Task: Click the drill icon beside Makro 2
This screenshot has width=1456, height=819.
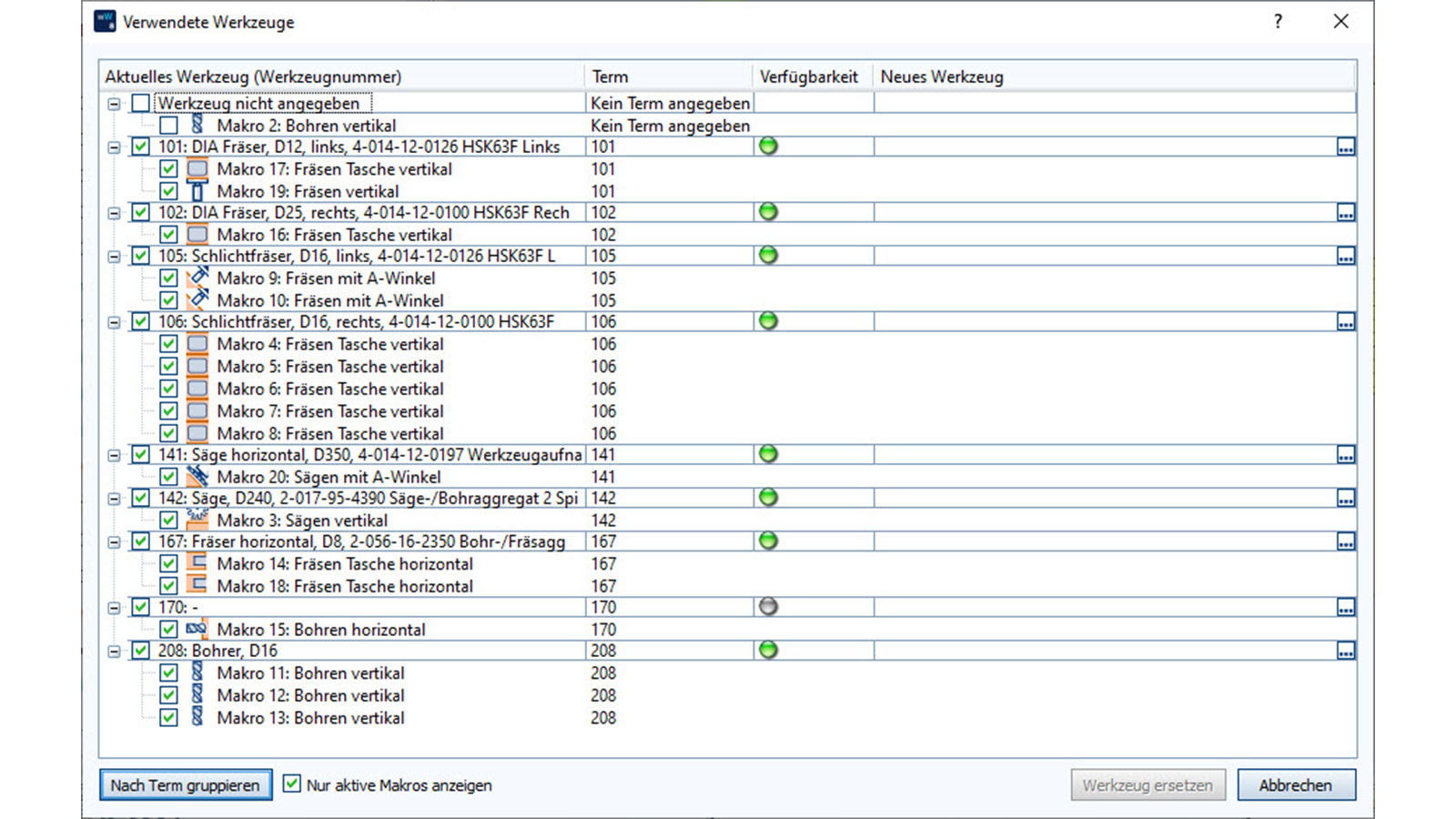Action: point(197,125)
